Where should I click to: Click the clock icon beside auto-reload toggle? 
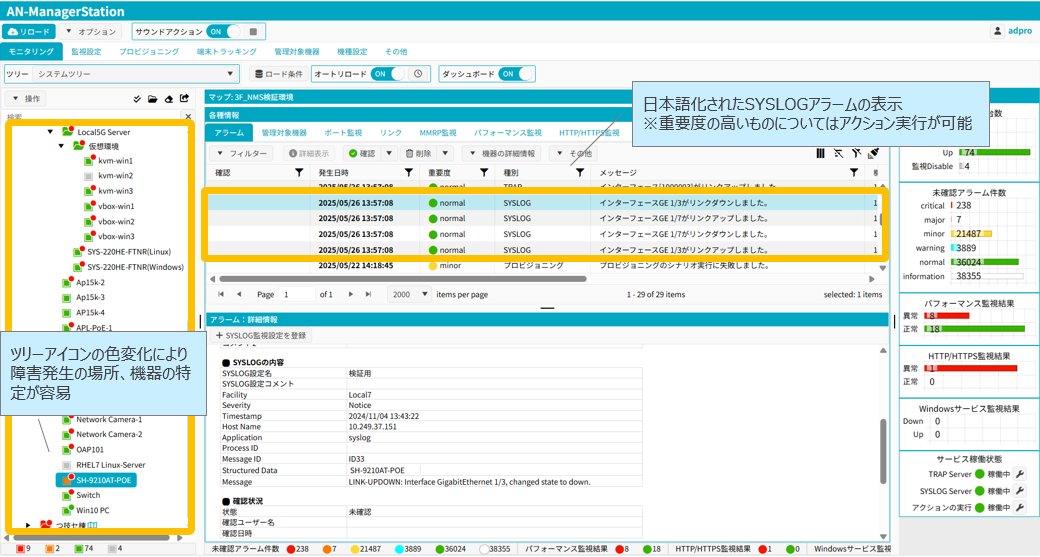tap(420, 74)
